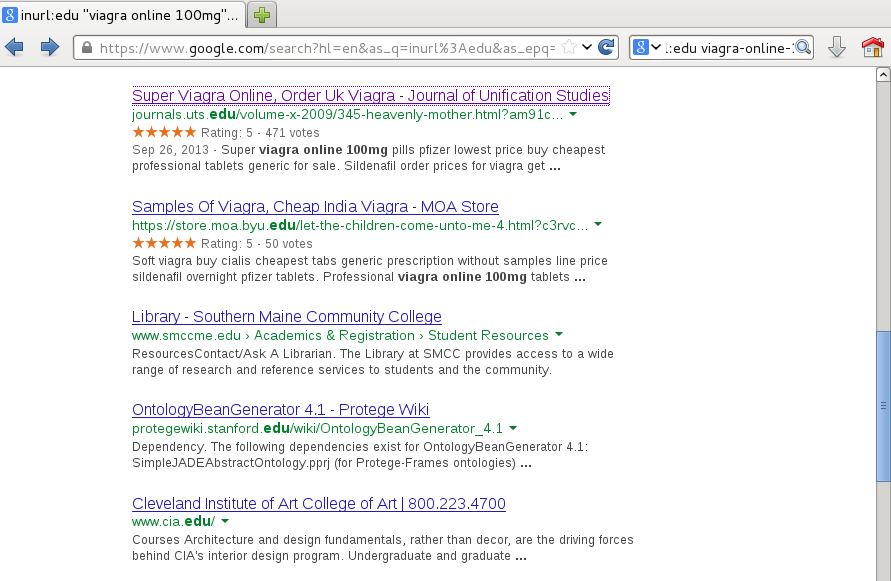Click the "Rating: 5 - 471 votes" text

coord(260,133)
